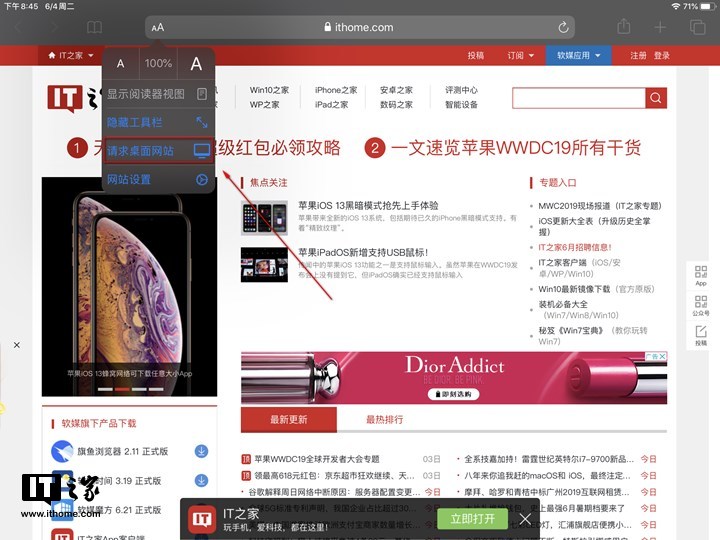Decrease text size with small A

pos(120,63)
